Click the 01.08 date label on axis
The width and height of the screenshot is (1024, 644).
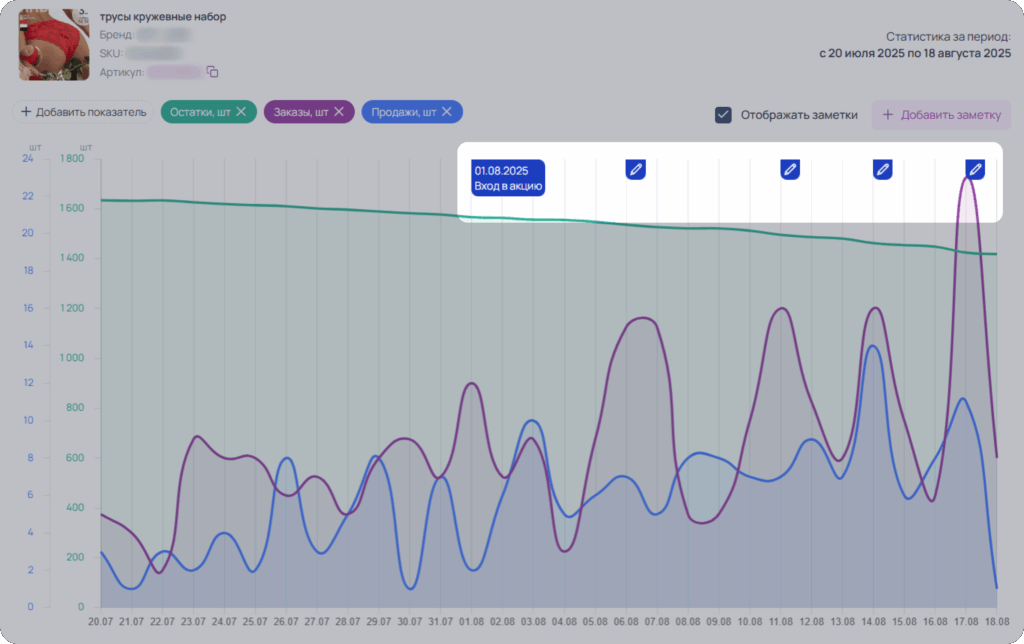pyautogui.click(x=472, y=621)
